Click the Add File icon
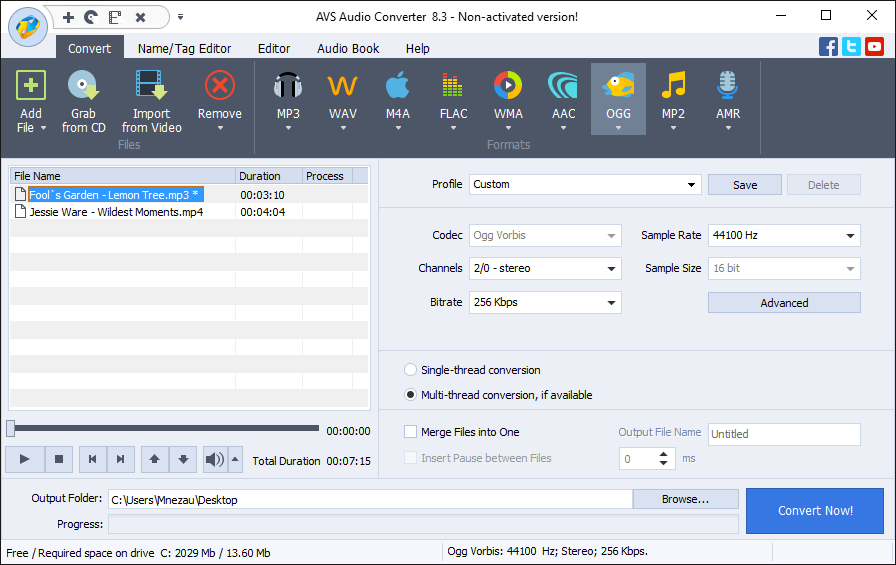 pyautogui.click(x=31, y=86)
